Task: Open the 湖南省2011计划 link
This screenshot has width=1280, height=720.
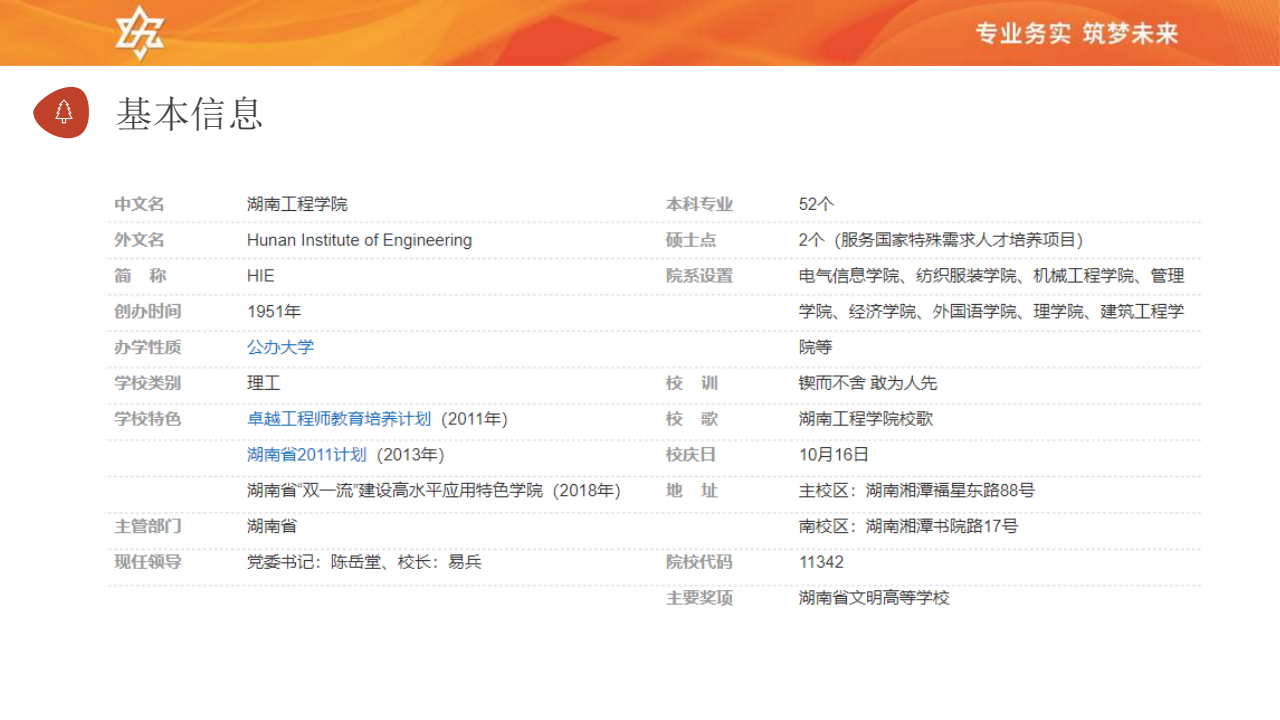Action: [306, 455]
